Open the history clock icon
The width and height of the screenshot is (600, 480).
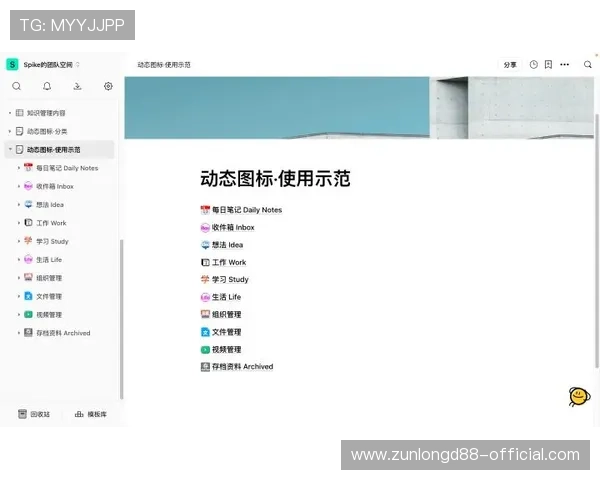533,65
